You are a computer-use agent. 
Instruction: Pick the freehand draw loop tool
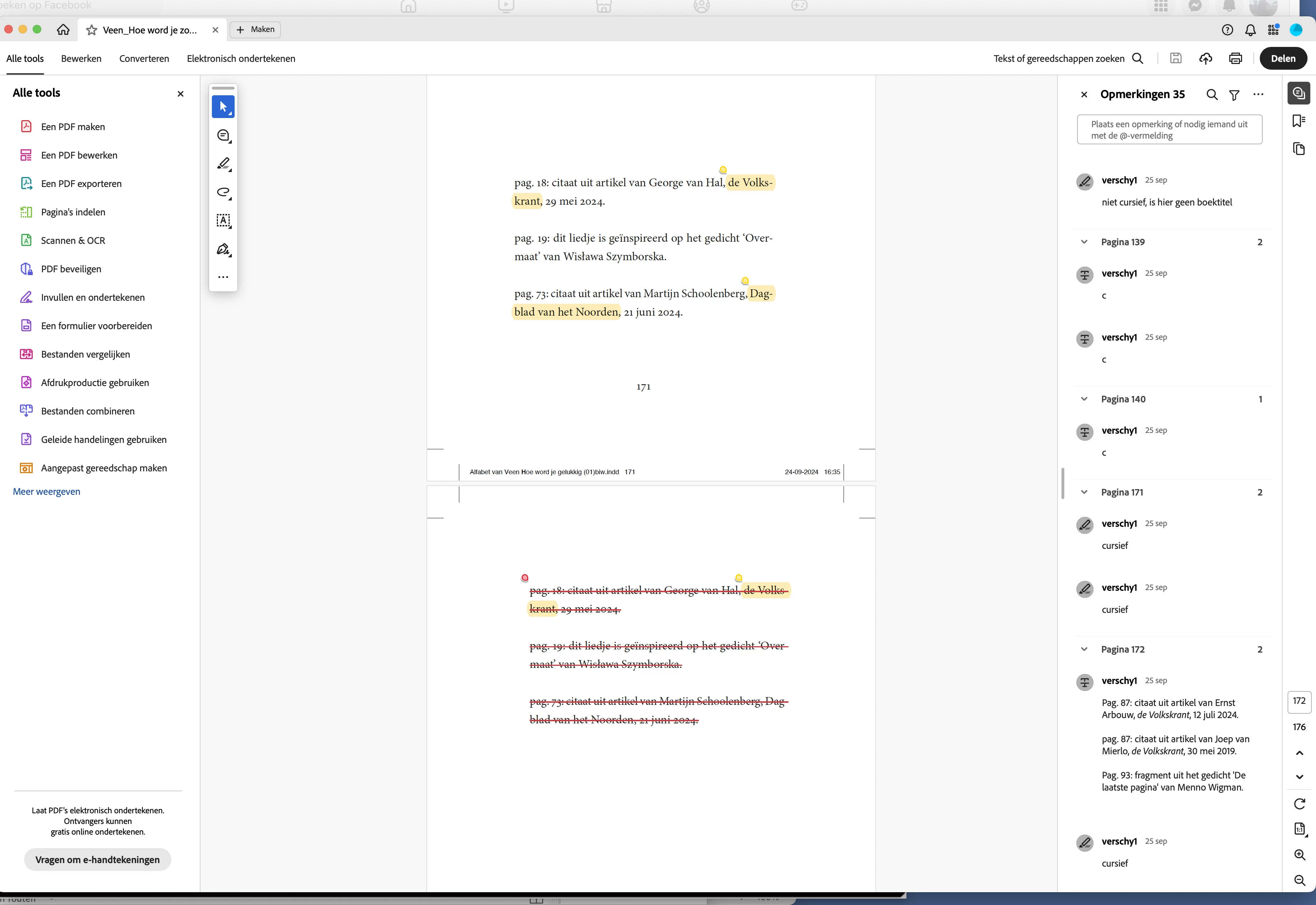click(x=223, y=192)
